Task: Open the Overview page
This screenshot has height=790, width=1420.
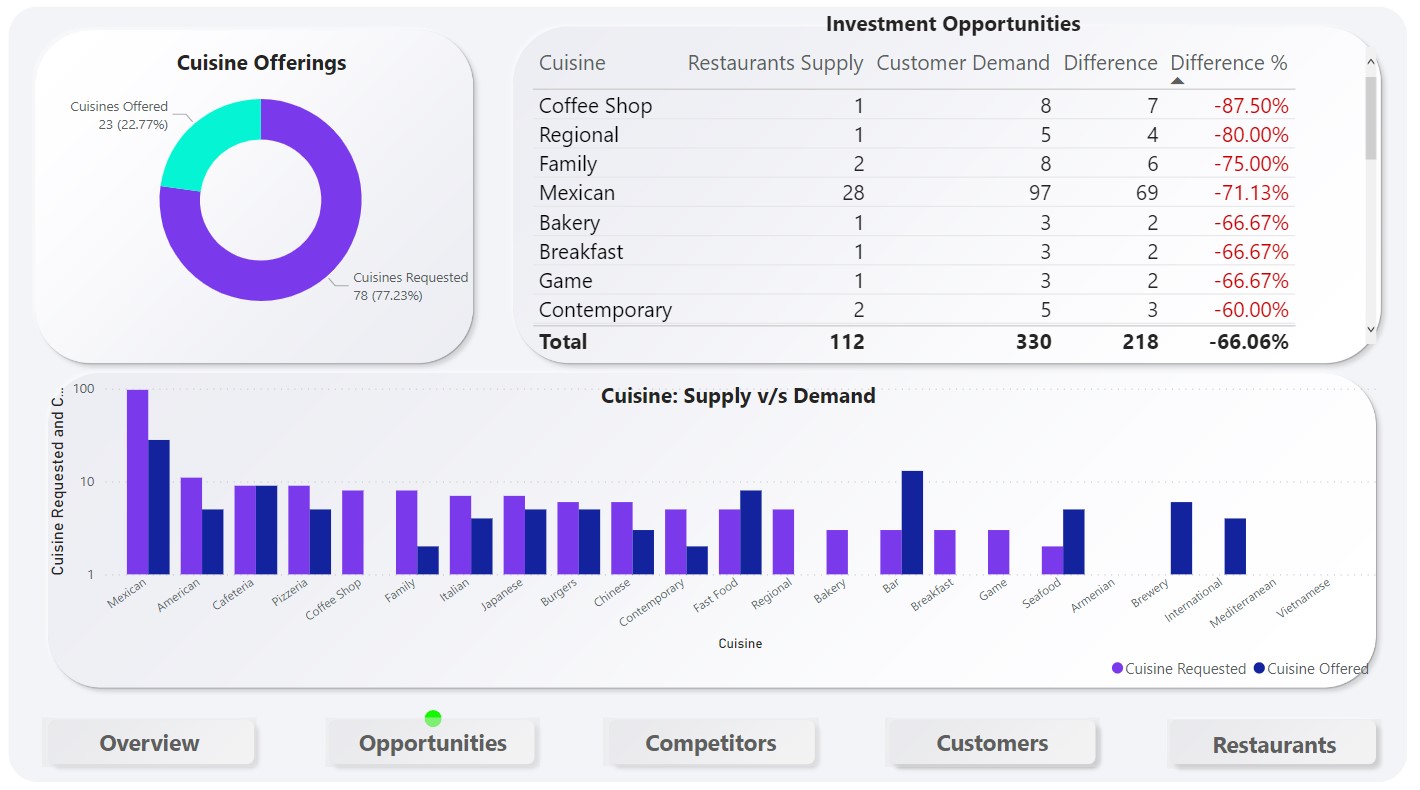Action: click(149, 743)
